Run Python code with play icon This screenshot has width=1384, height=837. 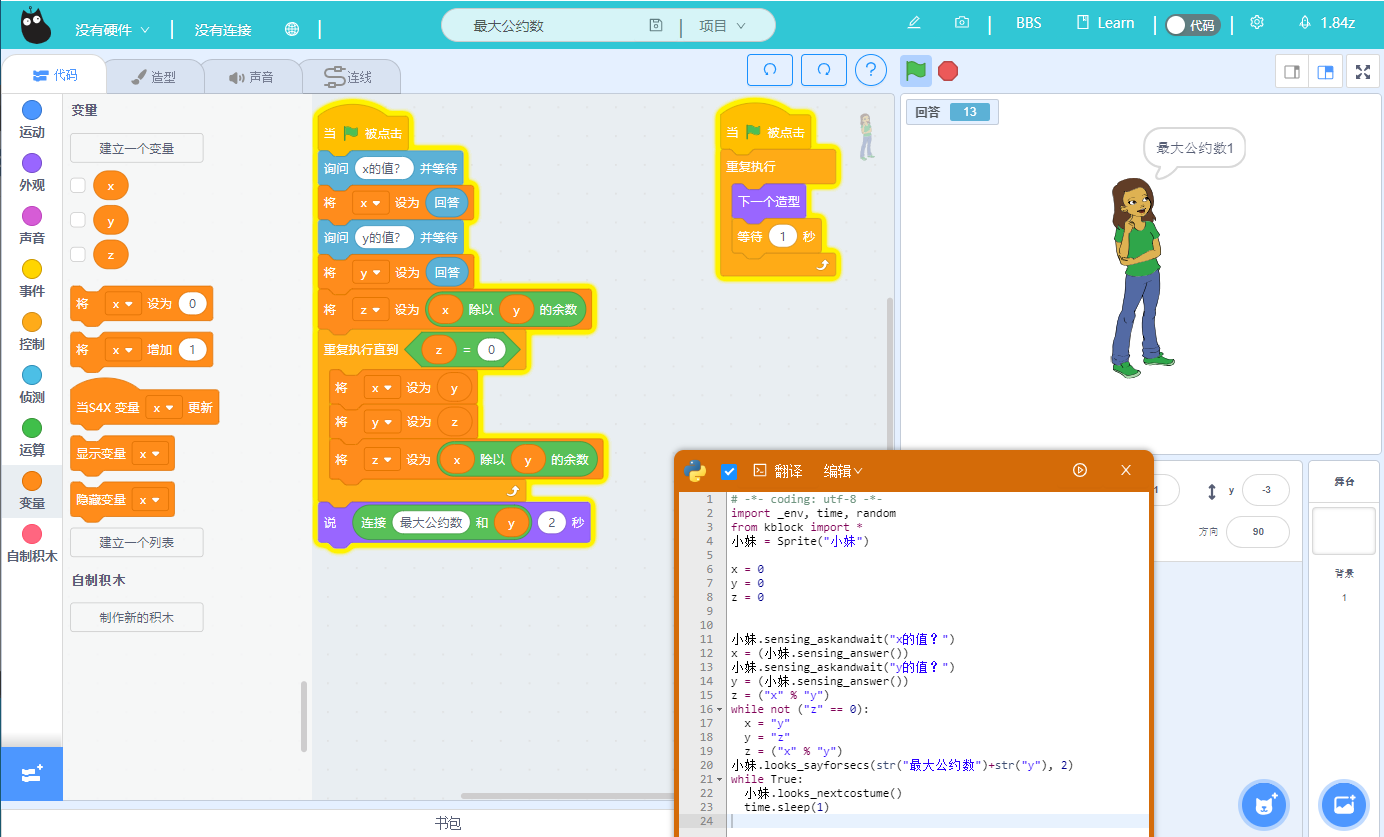click(1079, 470)
